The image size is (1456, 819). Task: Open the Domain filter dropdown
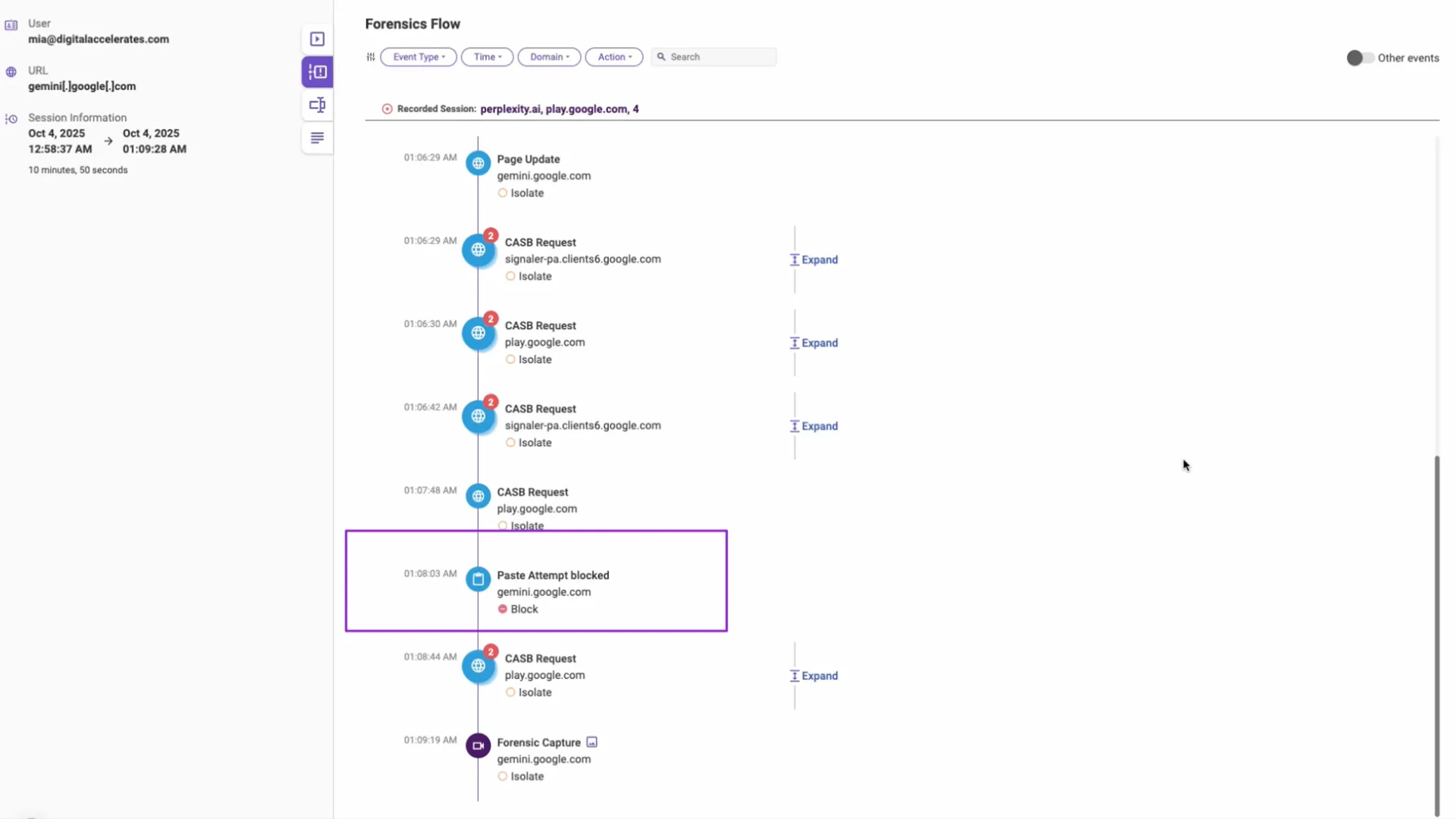[549, 56]
